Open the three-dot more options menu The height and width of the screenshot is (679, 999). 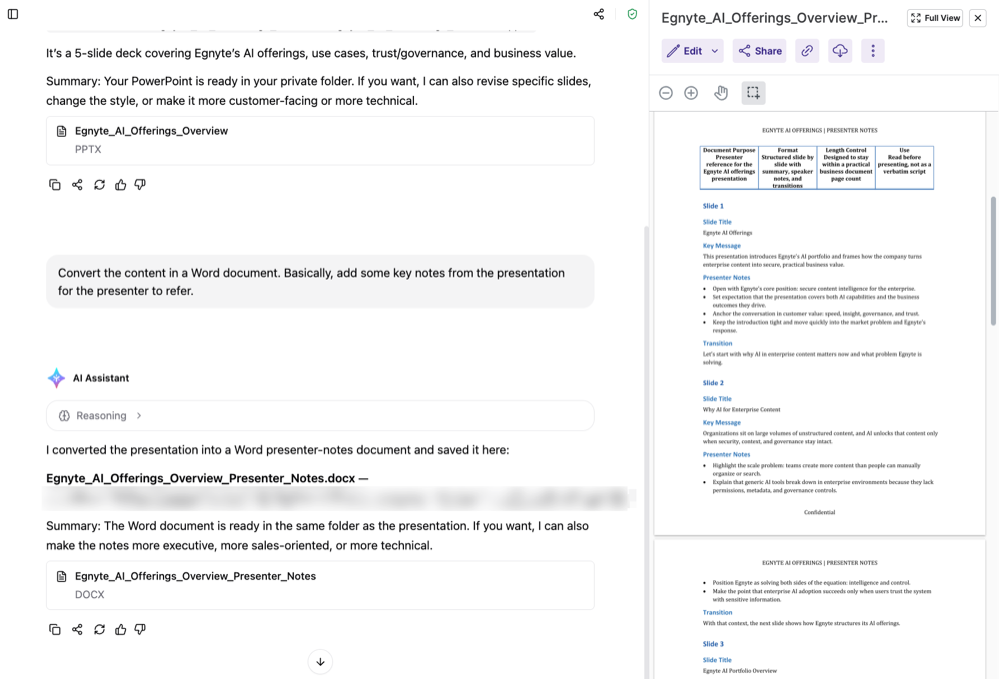click(x=873, y=51)
